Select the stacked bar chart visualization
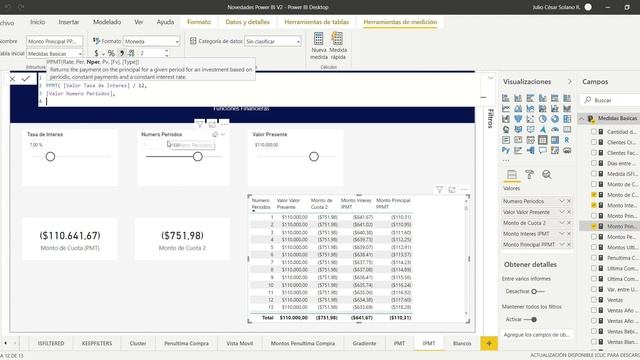640x360 pixels. tap(506, 98)
